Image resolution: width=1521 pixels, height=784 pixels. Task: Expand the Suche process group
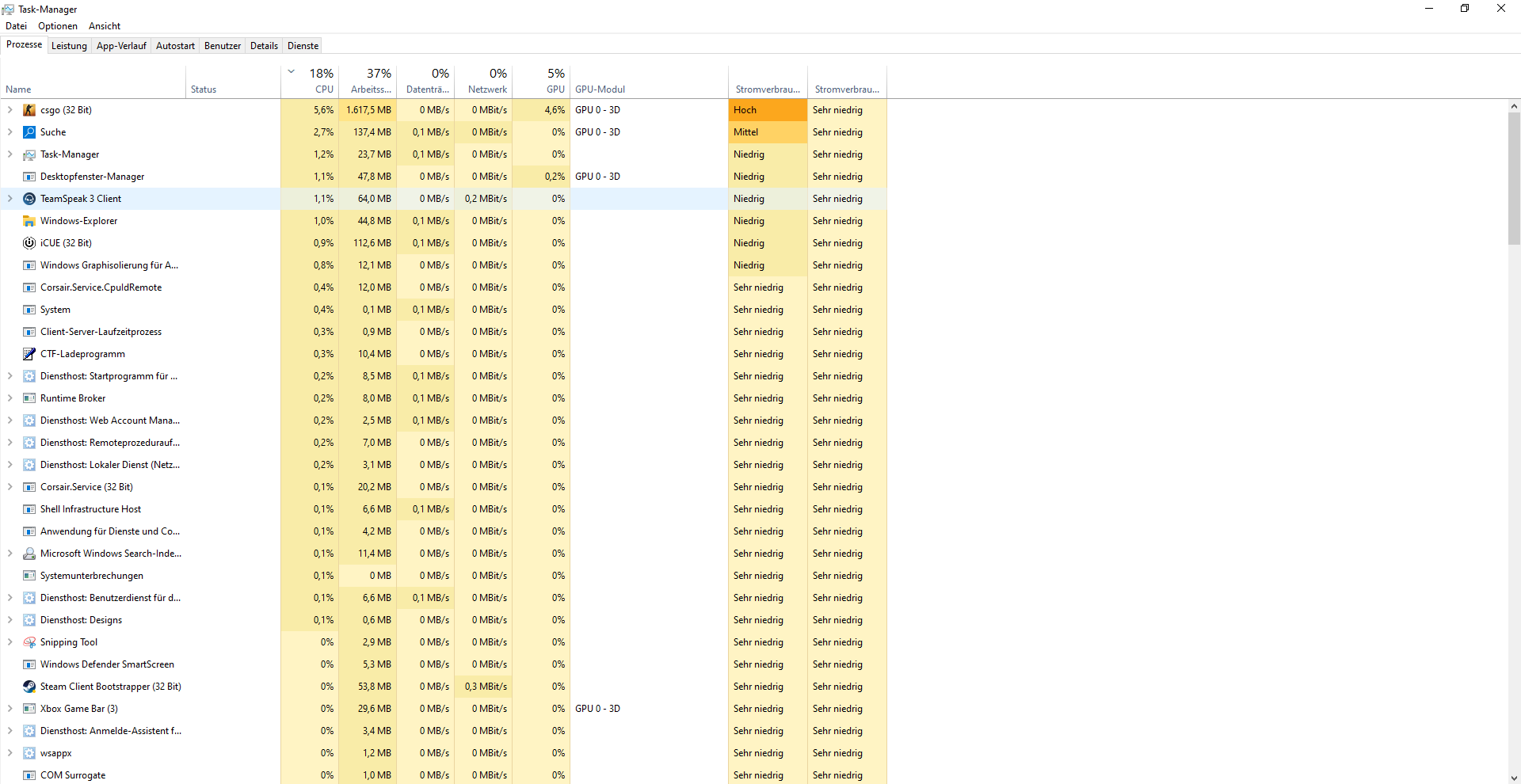pyautogui.click(x=10, y=132)
